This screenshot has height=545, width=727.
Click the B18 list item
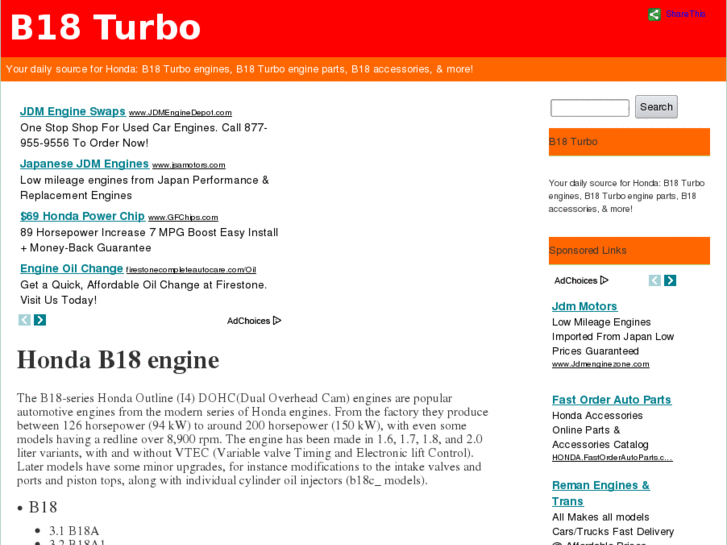[43, 507]
